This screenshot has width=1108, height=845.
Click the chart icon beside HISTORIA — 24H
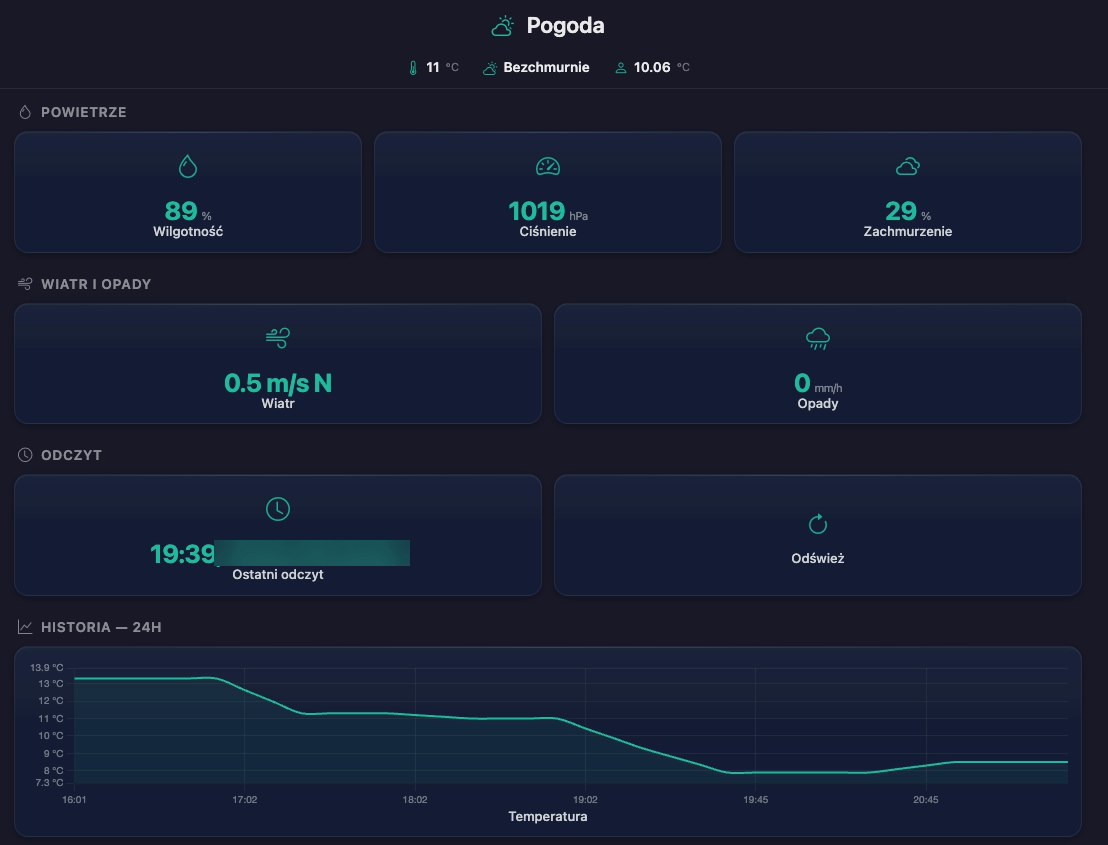(x=25, y=627)
